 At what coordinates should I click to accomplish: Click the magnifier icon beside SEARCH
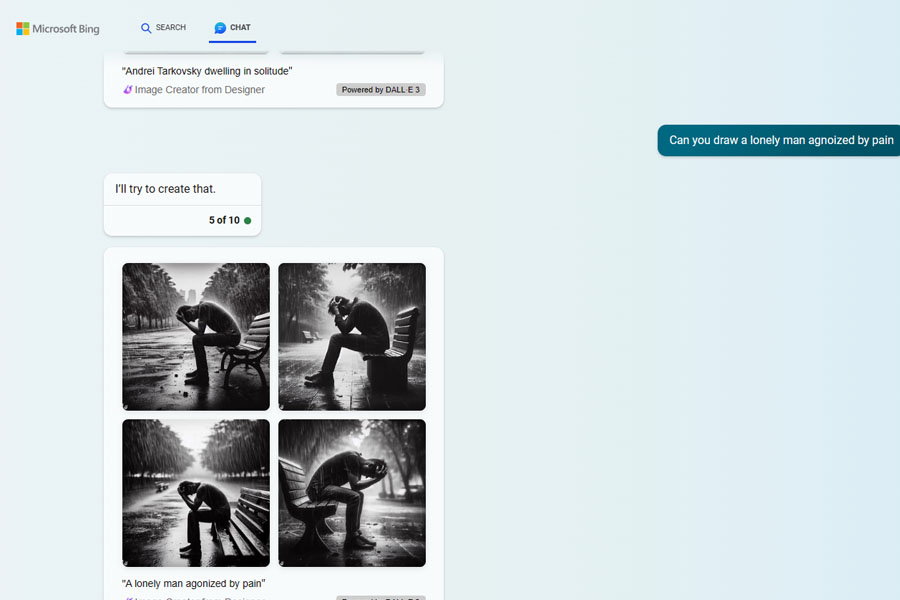point(146,28)
